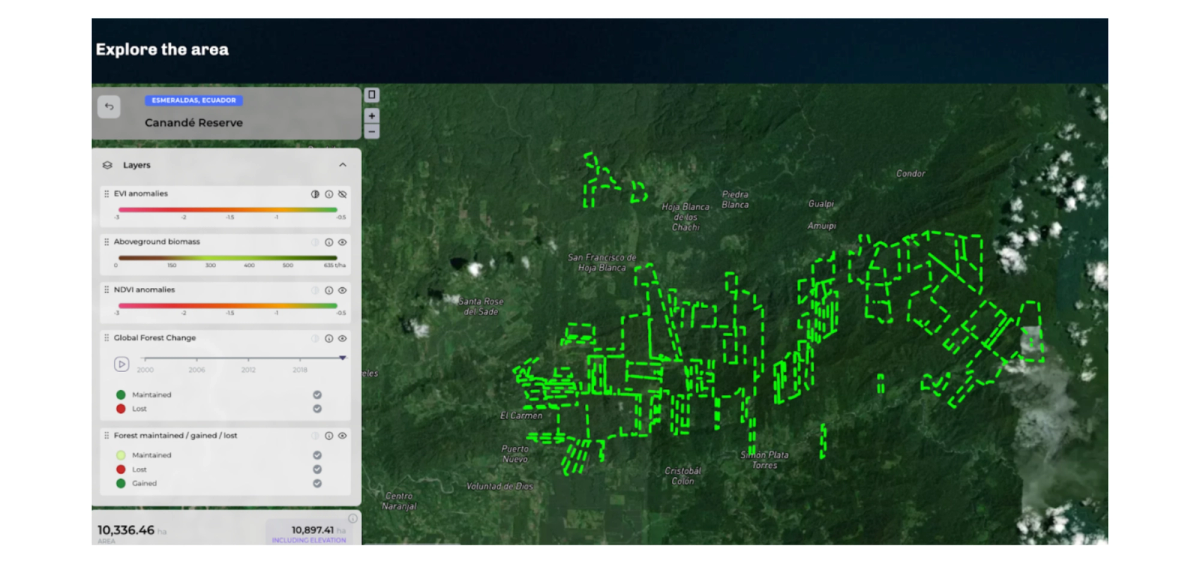Uncheck Maintained under Forest maintained / gained / lost
Image resolution: width=1200 pixels, height=582 pixels.
coord(317,455)
